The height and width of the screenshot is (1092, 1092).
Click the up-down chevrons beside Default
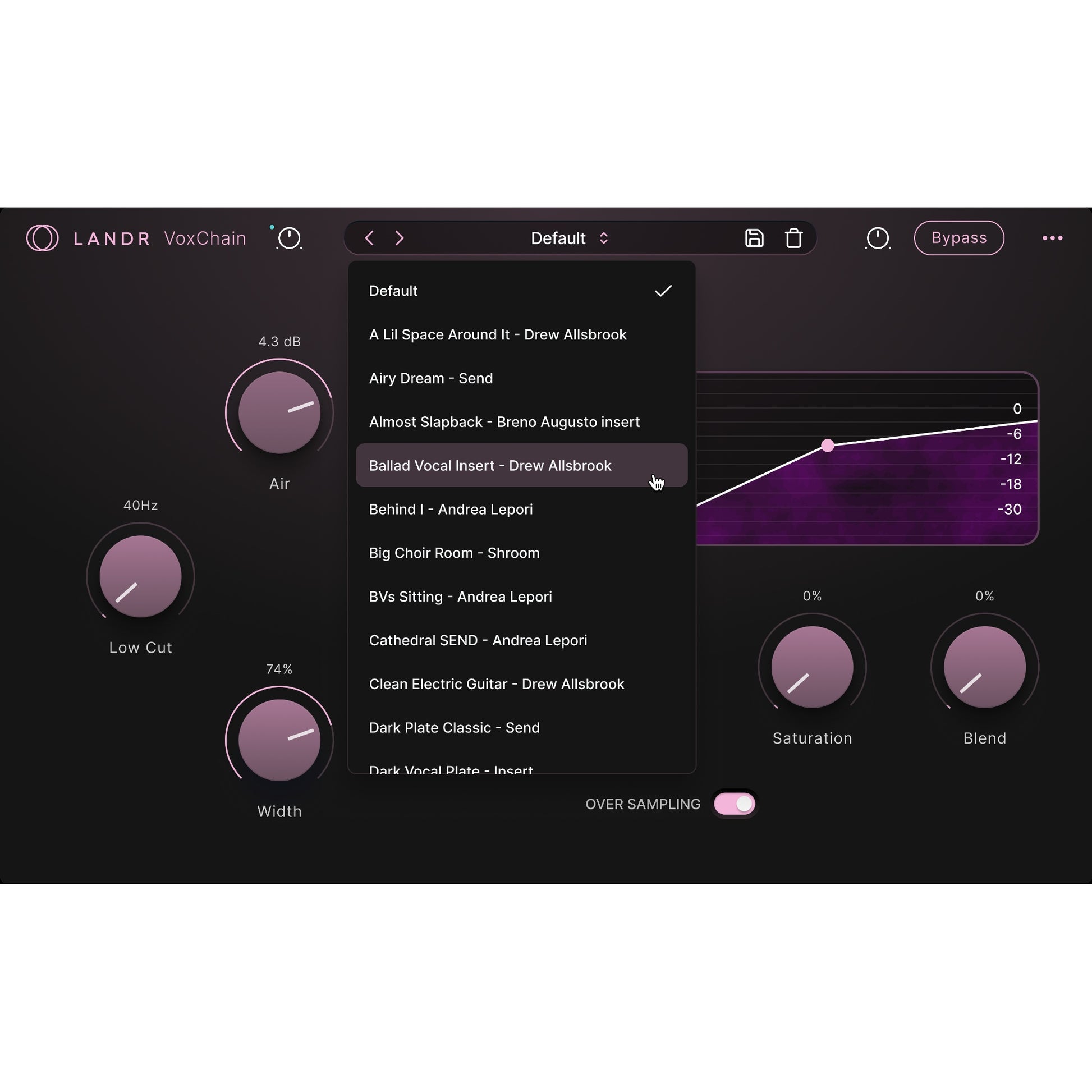point(604,238)
